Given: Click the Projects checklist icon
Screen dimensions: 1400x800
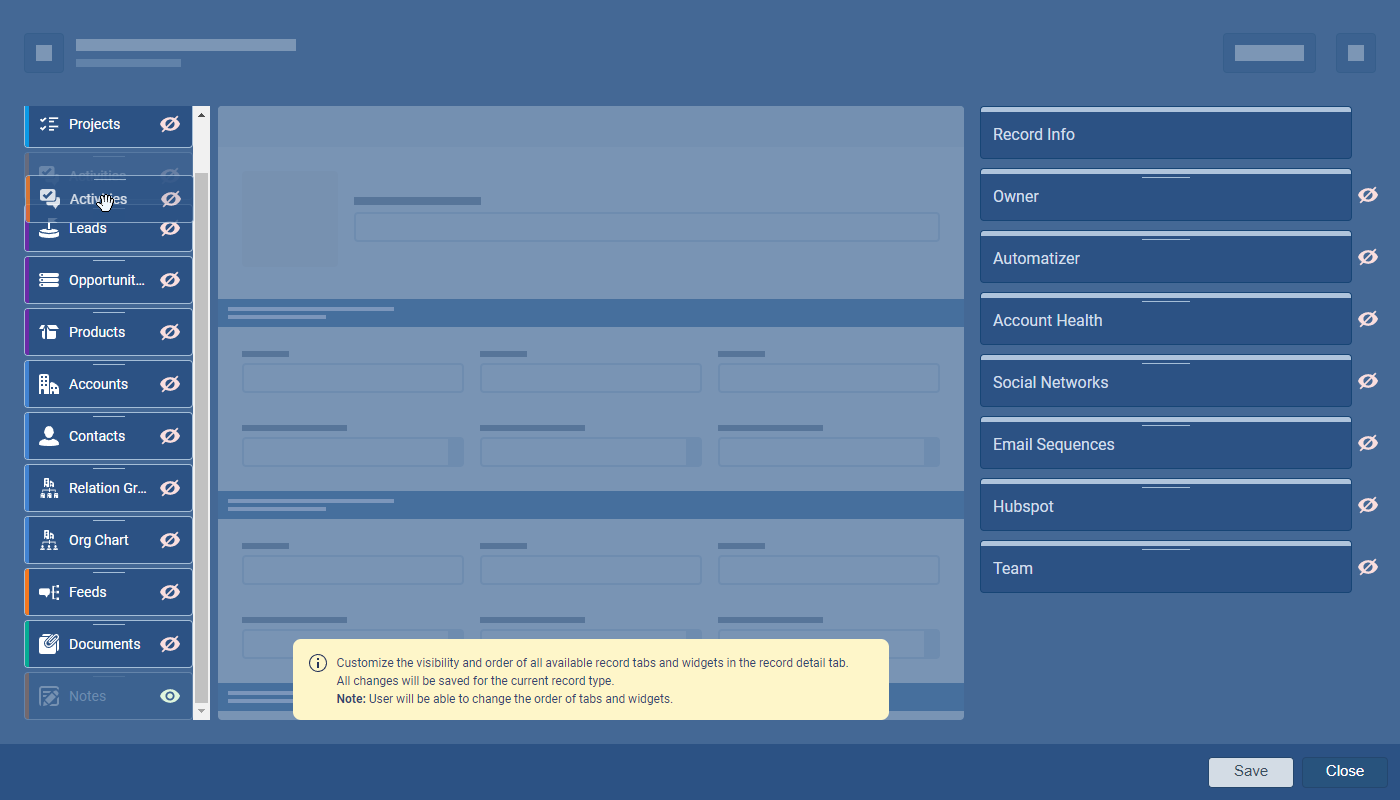Looking at the screenshot, I should pyautogui.click(x=49, y=124).
